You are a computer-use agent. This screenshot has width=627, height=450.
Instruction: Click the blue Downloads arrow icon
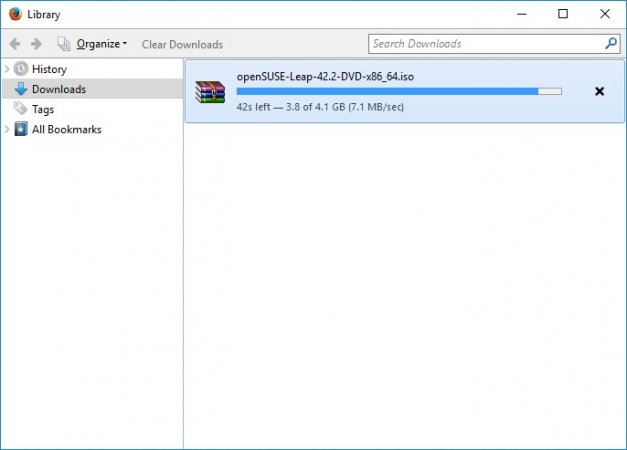(x=21, y=89)
